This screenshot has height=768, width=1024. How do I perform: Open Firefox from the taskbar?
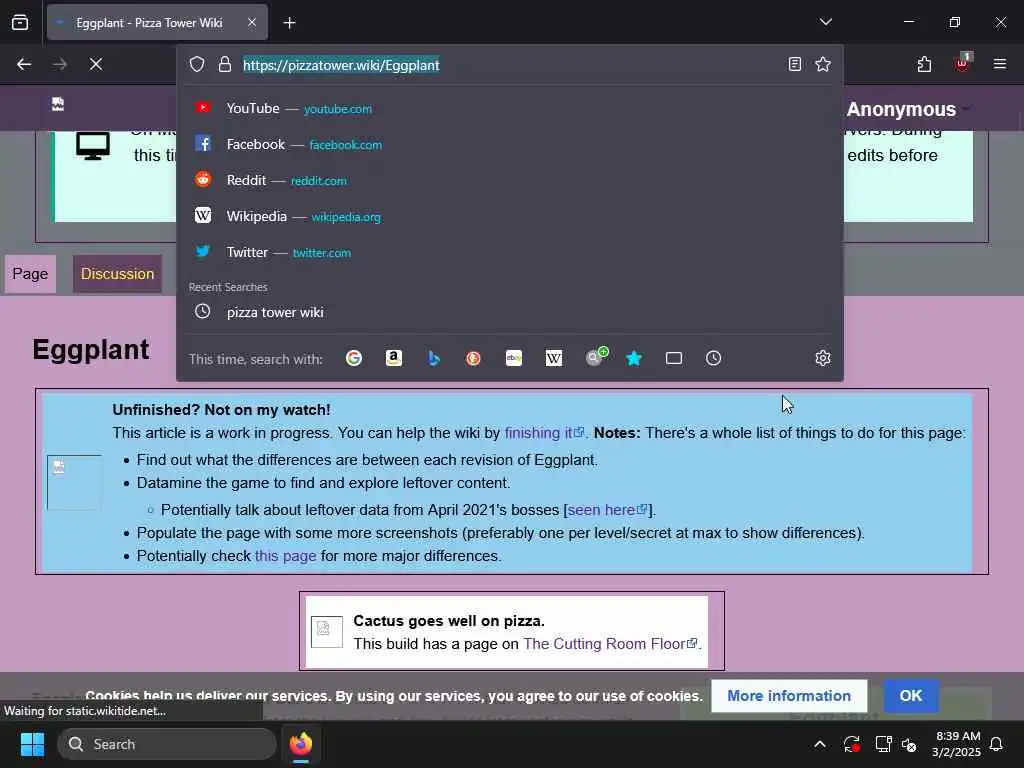(301, 744)
